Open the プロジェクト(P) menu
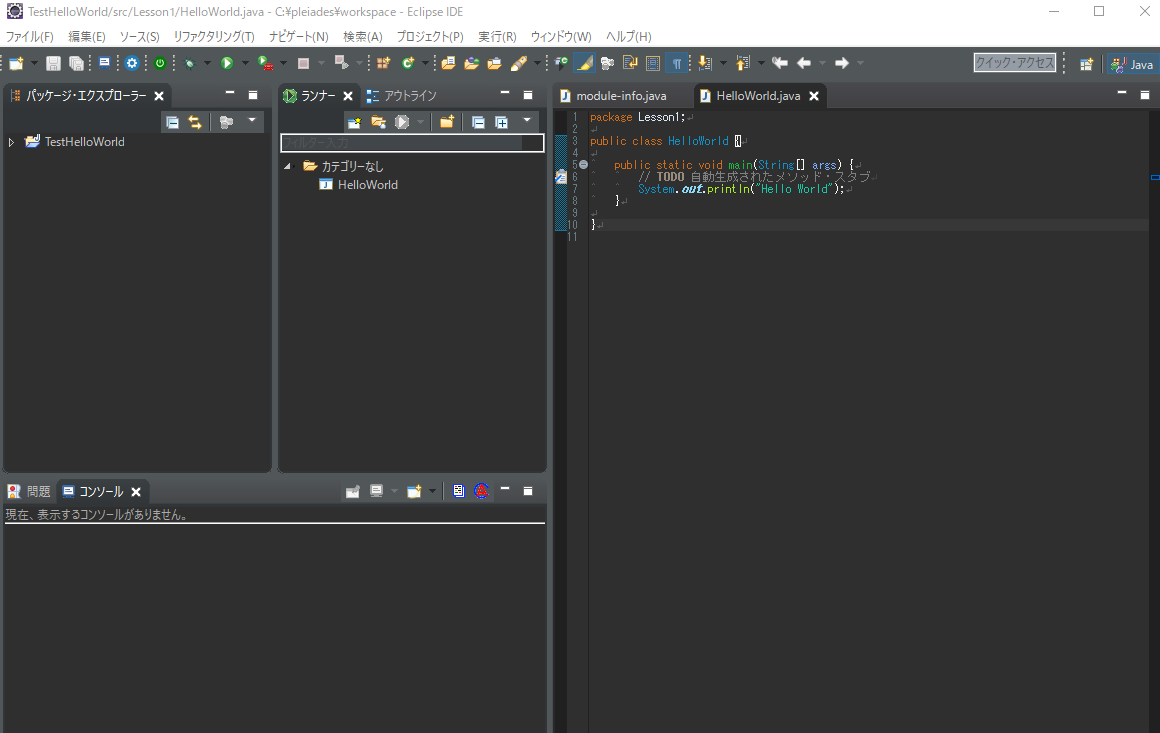The height and width of the screenshot is (733, 1160). click(430, 36)
